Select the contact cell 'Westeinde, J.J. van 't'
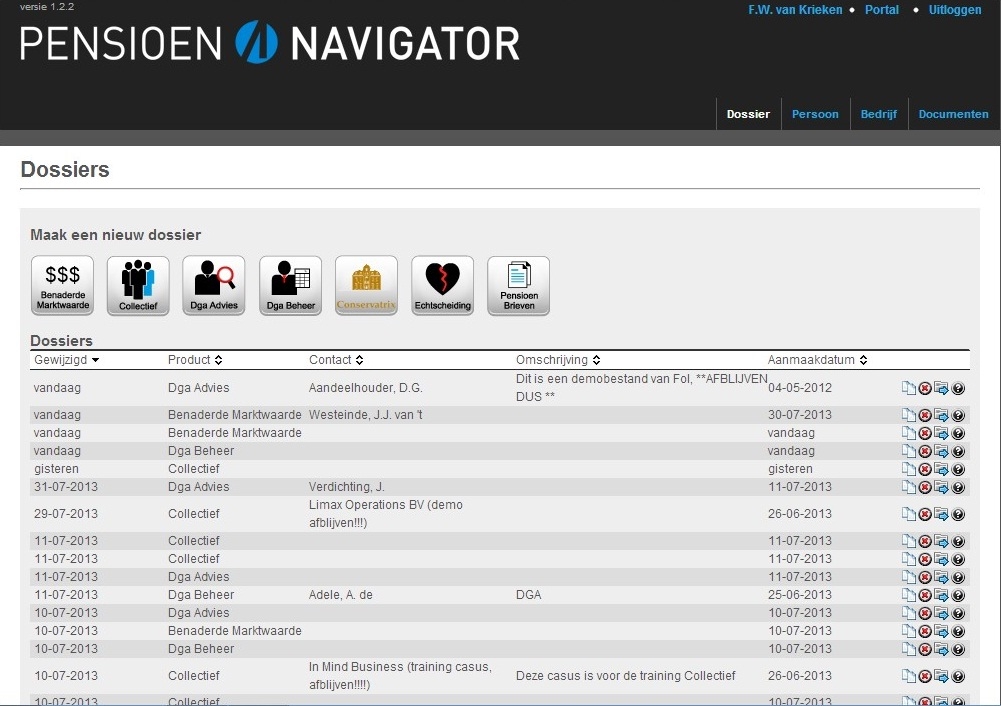The width and height of the screenshot is (1001, 706). 366,415
